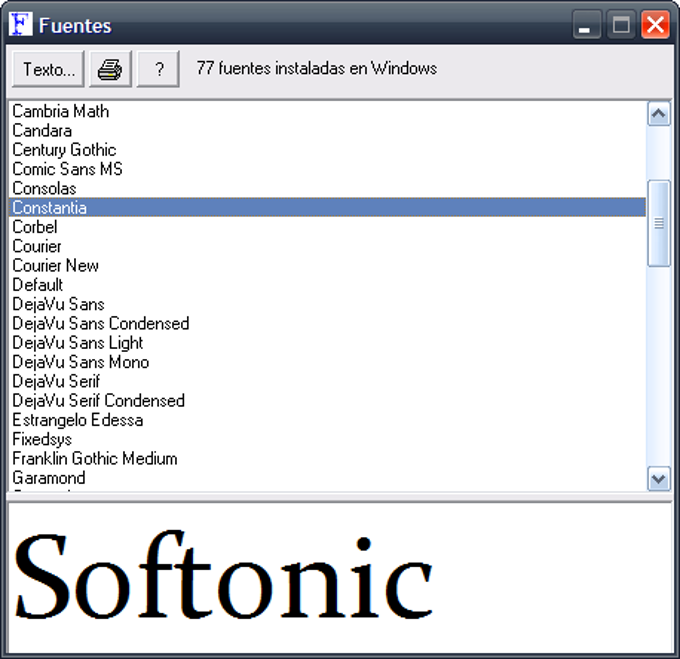Select the Candara font
Image resolution: width=680 pixels, height=659 pixels.
327,130
